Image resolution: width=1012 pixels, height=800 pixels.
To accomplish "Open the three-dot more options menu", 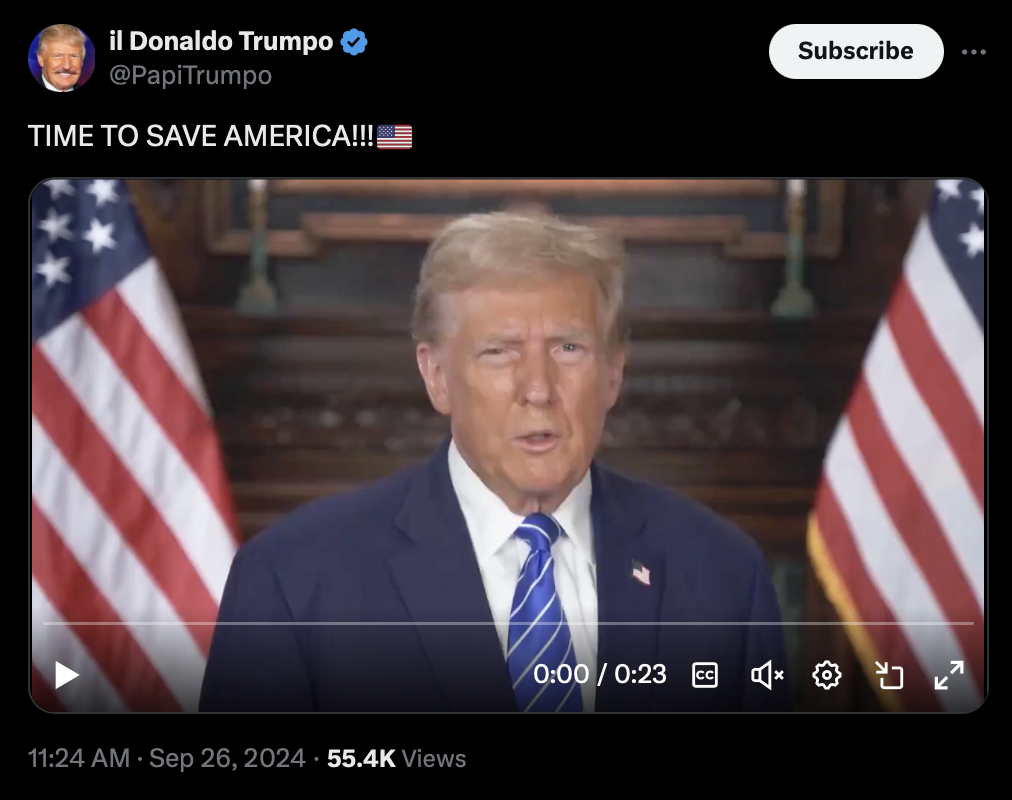I will 973,52.
